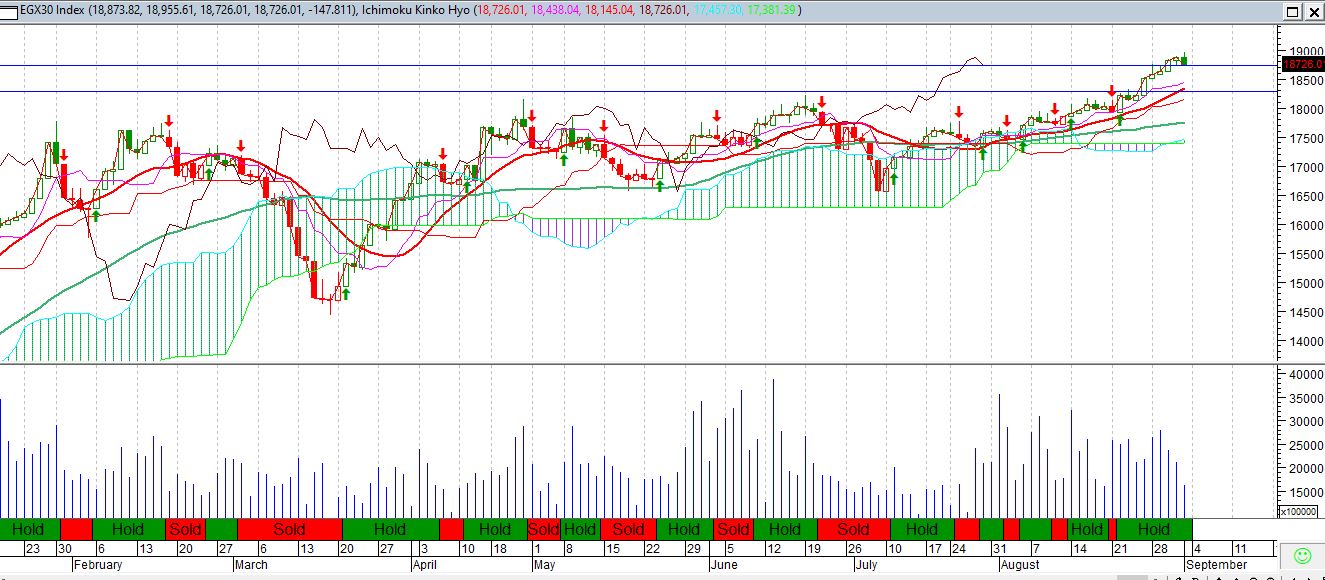This screenshot has width=1325, height=580.
Task: Click the June month label on time axis
Action: tap(725, 565)
